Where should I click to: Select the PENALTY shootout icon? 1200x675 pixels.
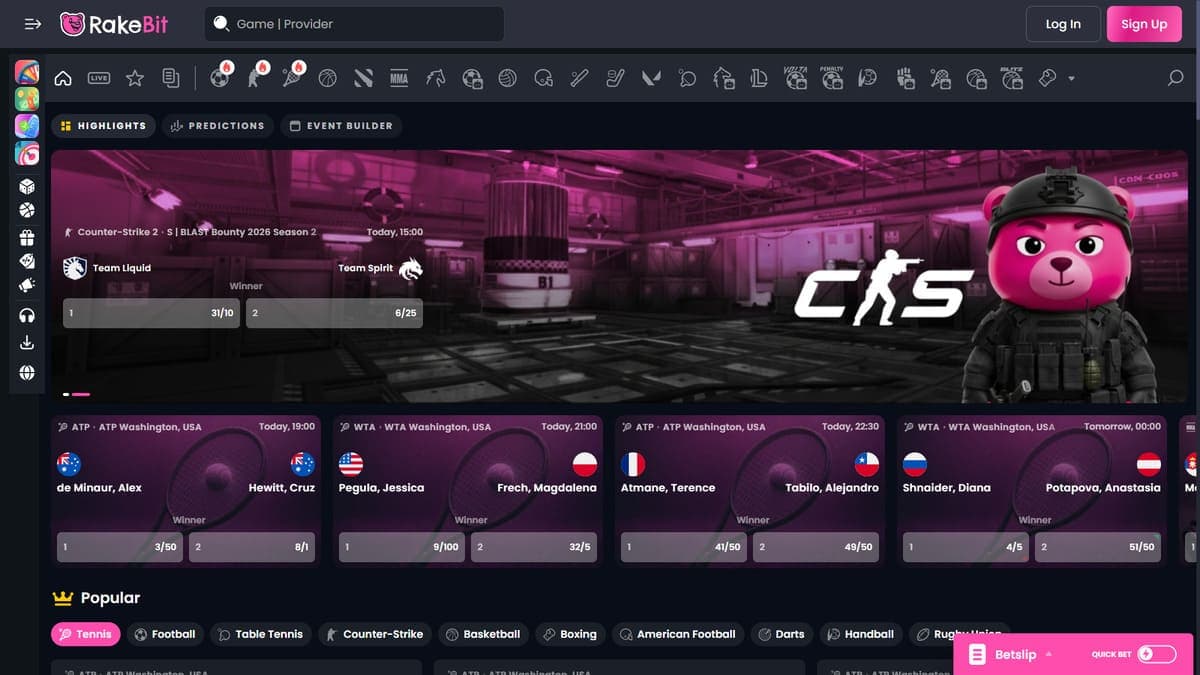pyautogui.click(x=832, y=78)
